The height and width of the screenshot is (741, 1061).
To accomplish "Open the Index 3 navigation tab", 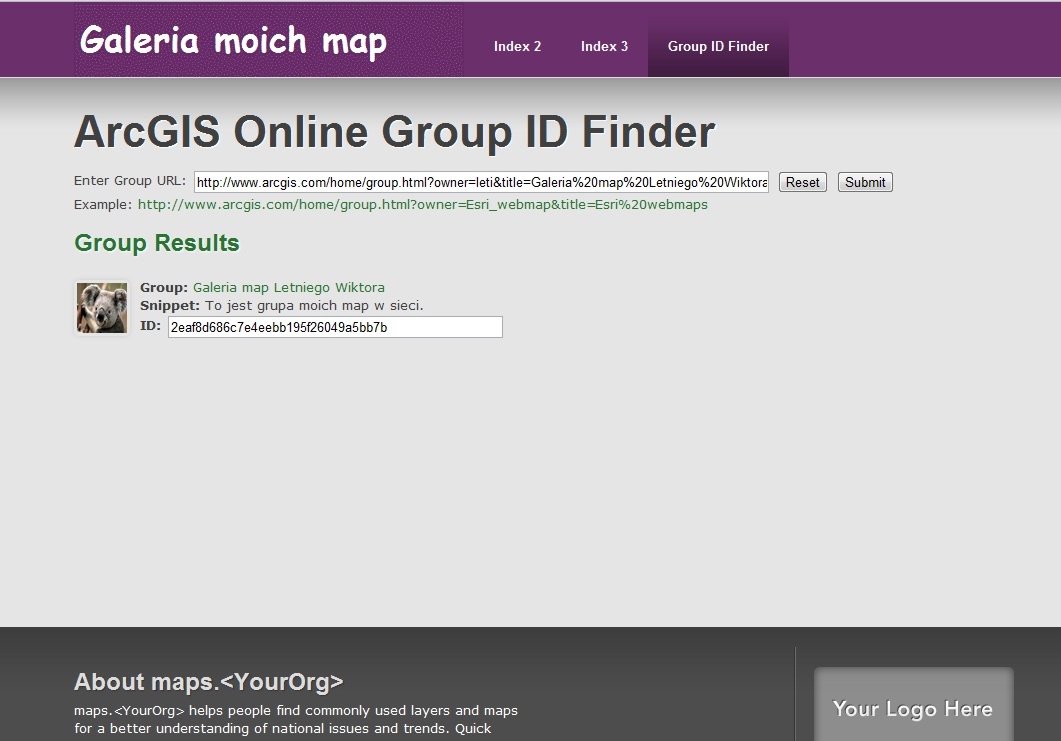I will pos(604,46).
